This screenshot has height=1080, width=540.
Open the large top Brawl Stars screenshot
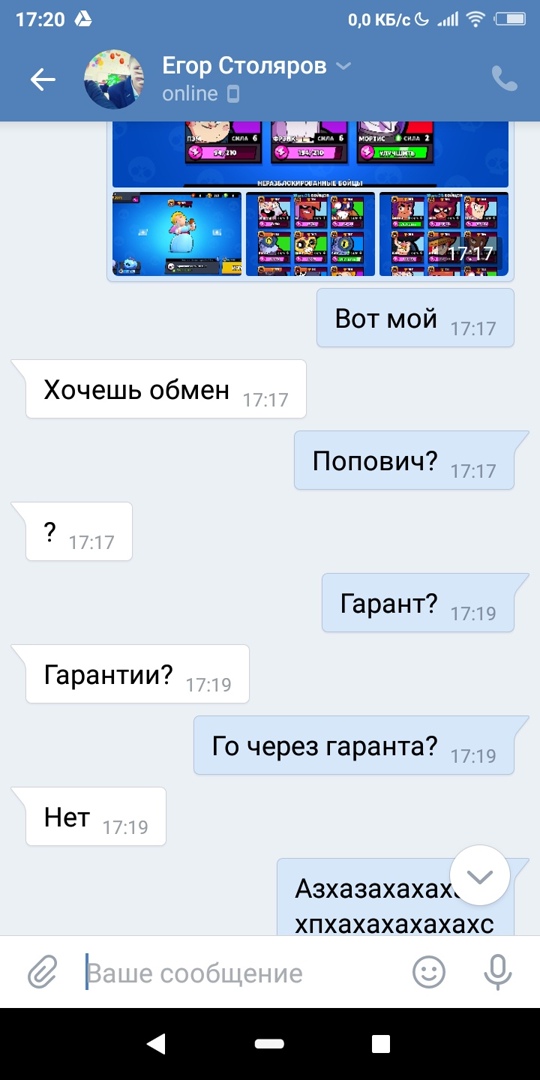point(311,154)
